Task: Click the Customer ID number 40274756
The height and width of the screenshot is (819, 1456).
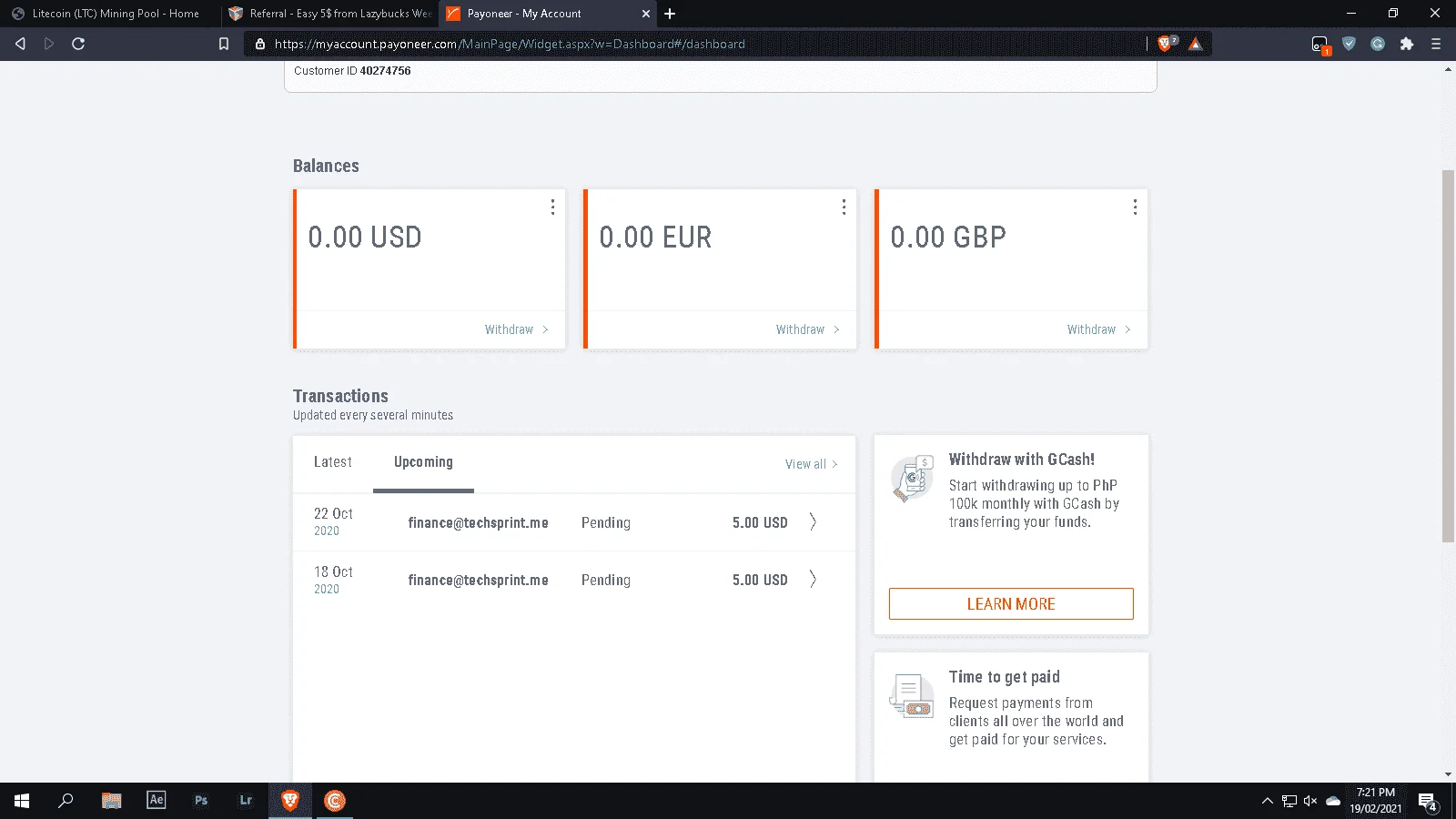Action: [x=386, y=71]
